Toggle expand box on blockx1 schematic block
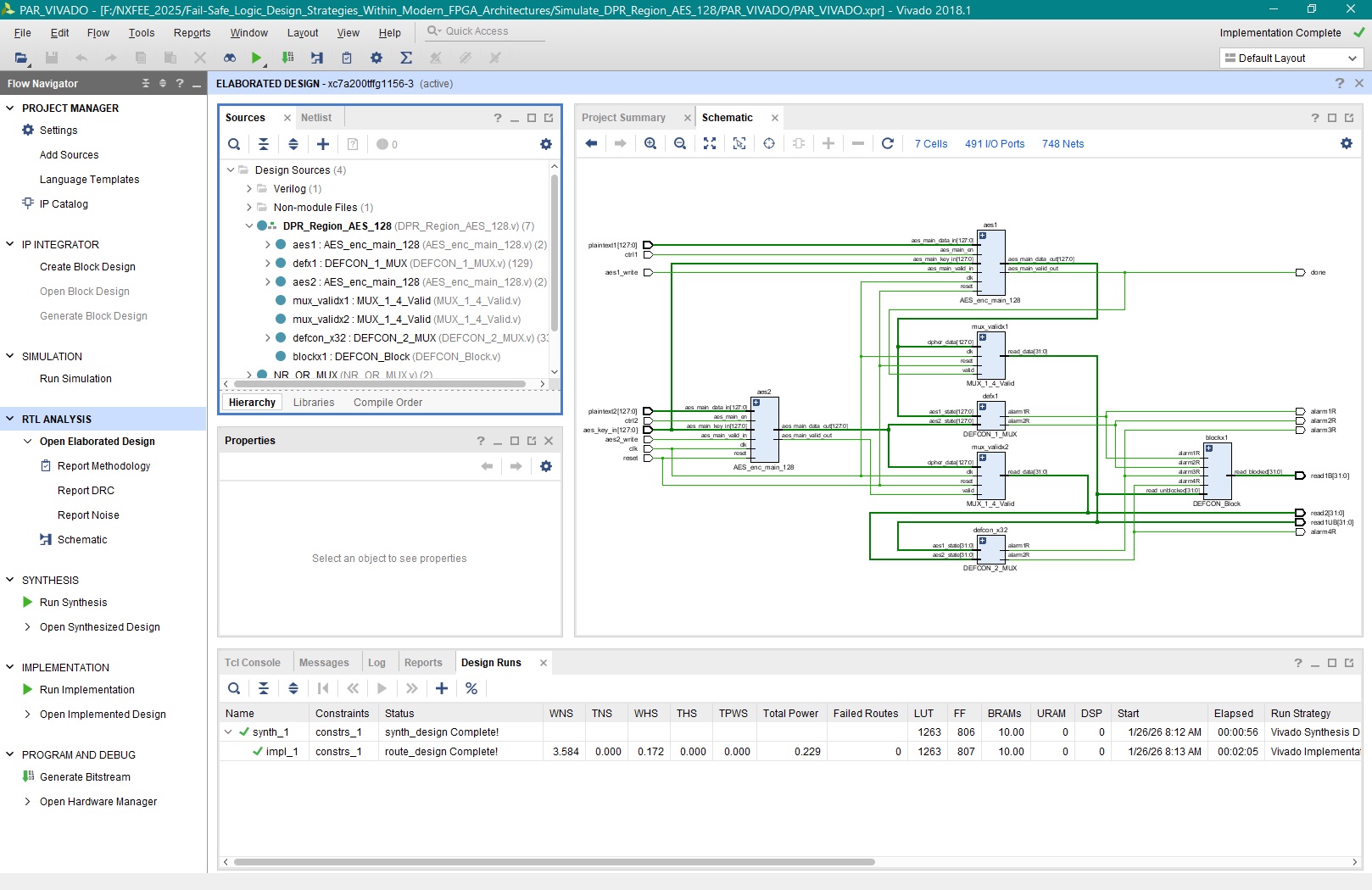 tap(1209, 448)
